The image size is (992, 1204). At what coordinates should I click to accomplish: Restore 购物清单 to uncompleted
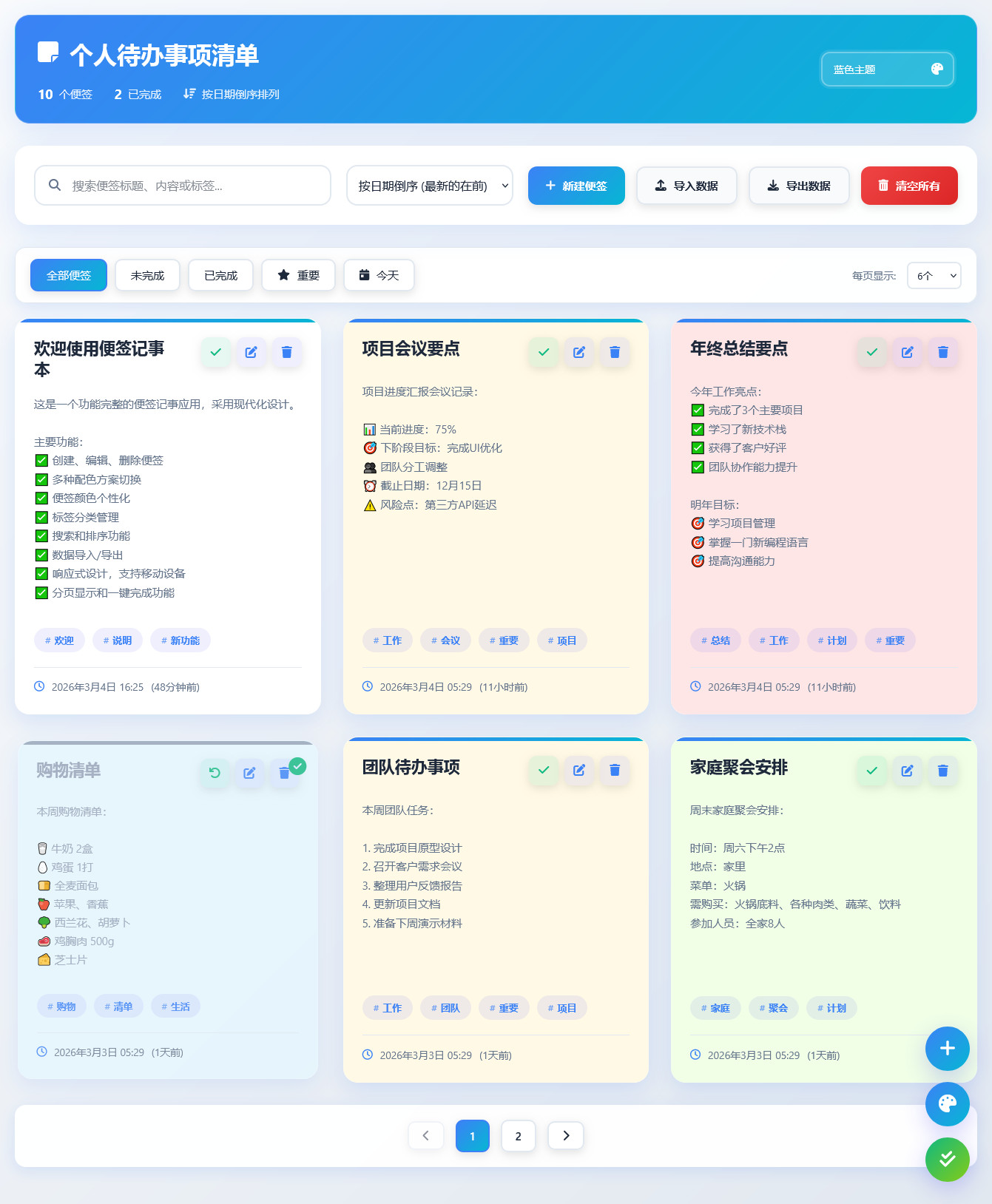[x=215, y=773]
